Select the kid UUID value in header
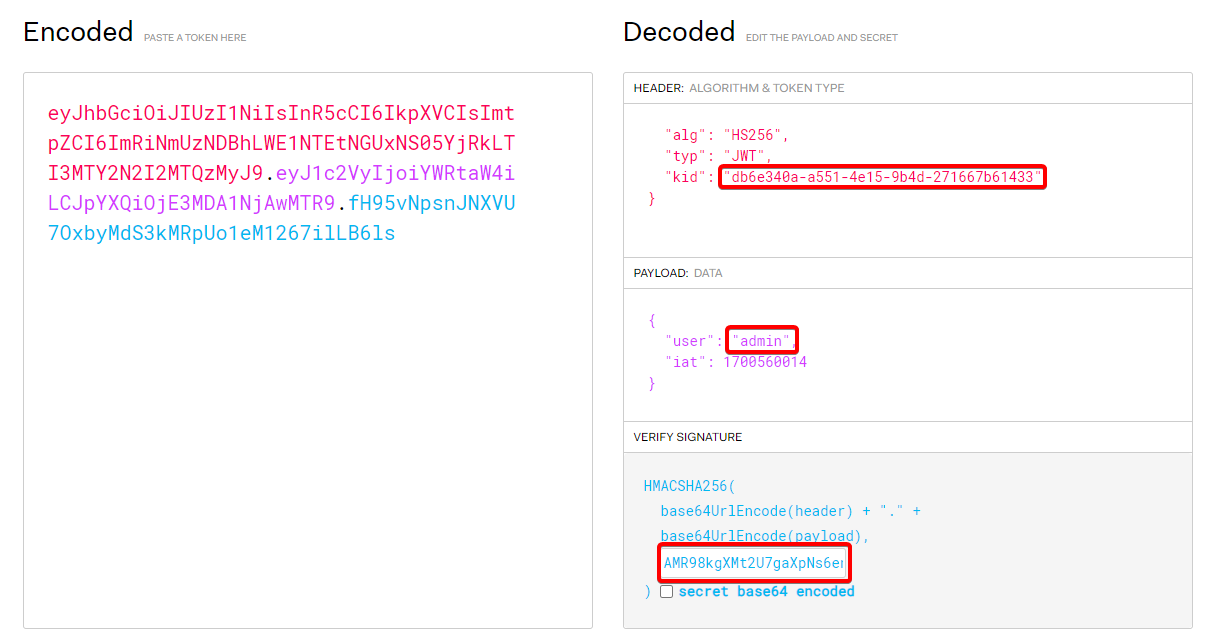The image size is (1217, 635). (882, 178)
